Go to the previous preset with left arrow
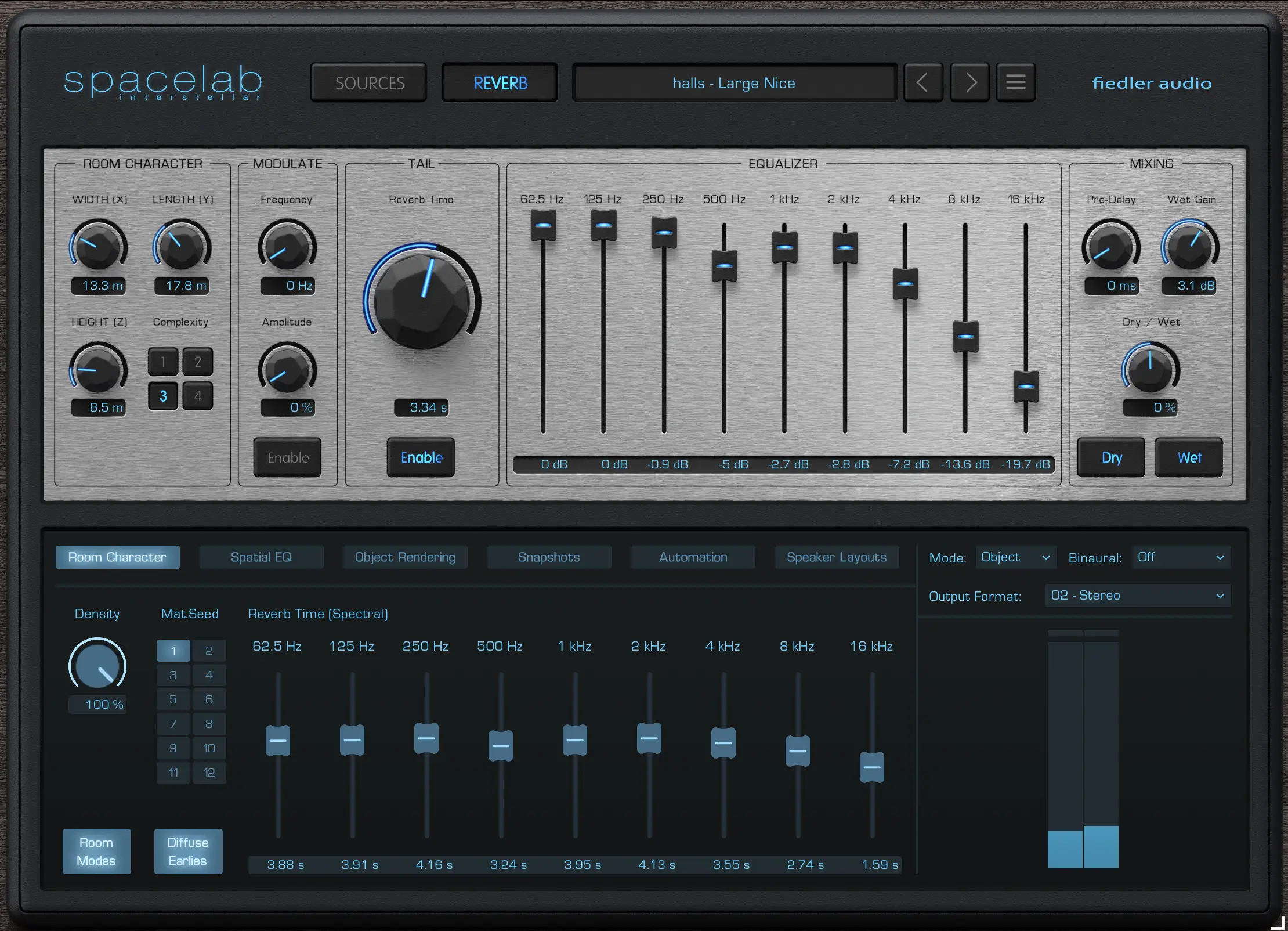Screen dimensions: 1288x931 (922, 82)
